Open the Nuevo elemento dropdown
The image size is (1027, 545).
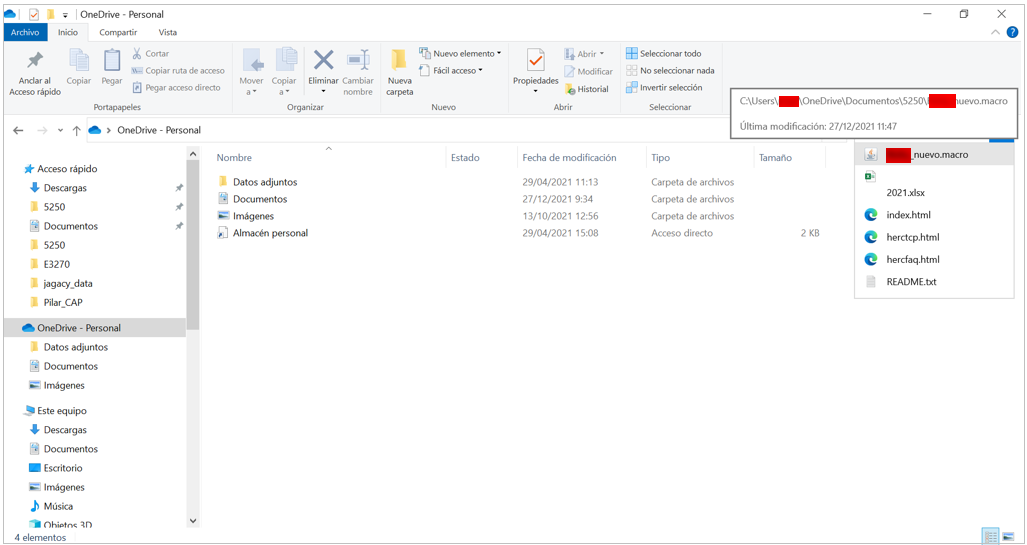(x=461, y=54)
